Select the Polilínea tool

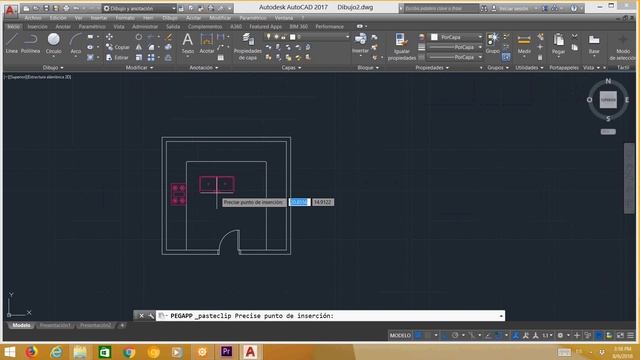click(x=30, y=43)
